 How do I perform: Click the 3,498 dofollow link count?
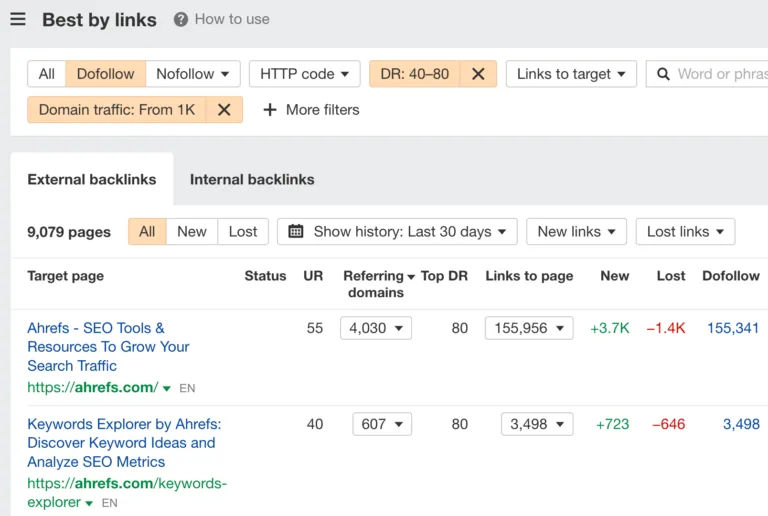coord(742,424)
